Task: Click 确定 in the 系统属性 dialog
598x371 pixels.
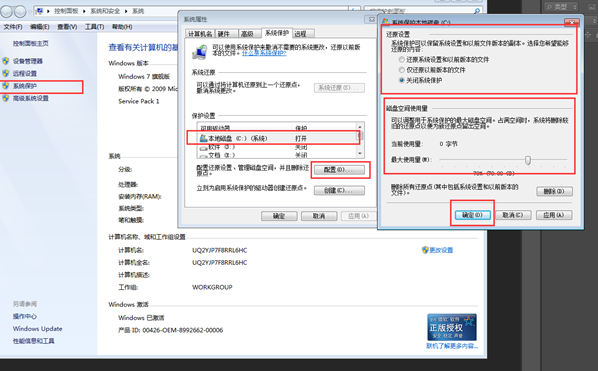Action: (279, 216)
